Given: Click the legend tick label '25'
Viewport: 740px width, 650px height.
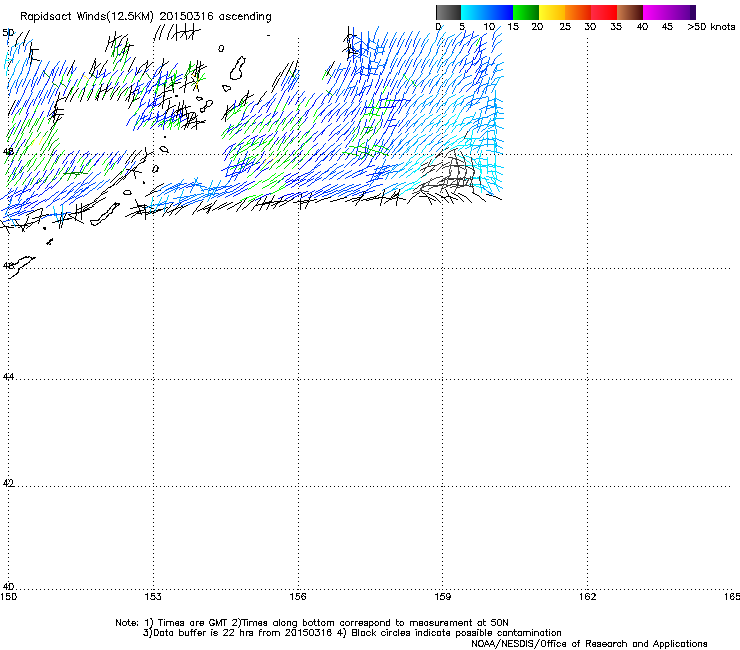Looking at the screenshot, I should (x=565, y=27).
